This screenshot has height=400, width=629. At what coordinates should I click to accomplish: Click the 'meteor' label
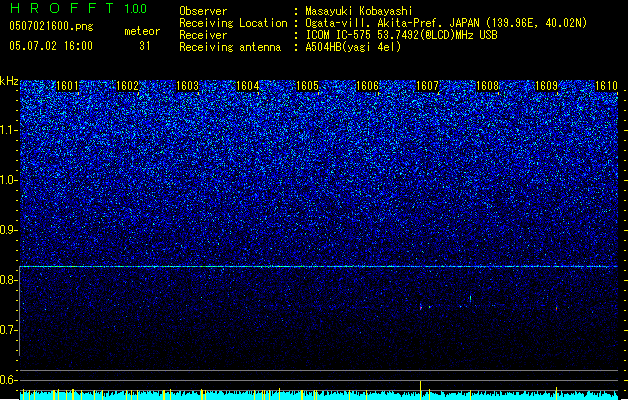[x=142, y=31]
